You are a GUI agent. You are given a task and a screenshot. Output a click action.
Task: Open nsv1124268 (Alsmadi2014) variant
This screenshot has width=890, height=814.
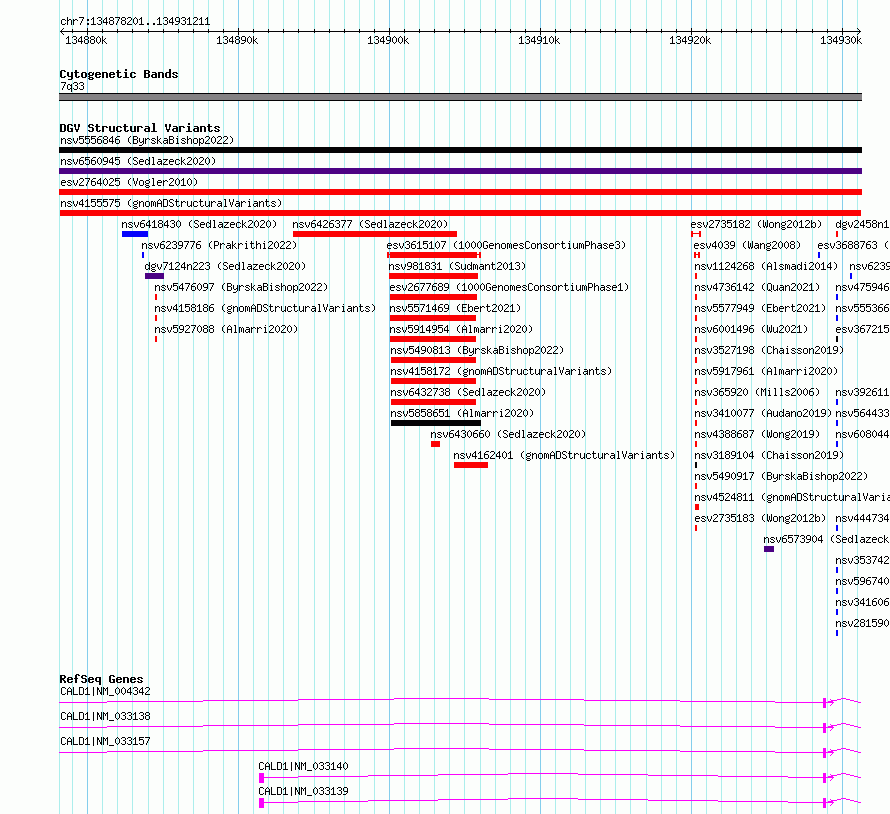(766, 266)
